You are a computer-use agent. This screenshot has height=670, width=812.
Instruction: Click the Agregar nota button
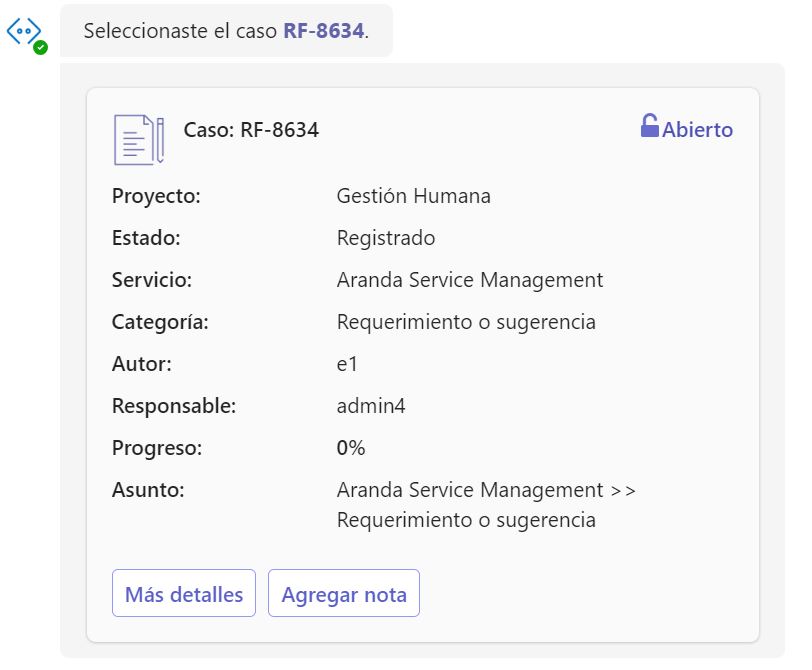(x=344, y=593)
